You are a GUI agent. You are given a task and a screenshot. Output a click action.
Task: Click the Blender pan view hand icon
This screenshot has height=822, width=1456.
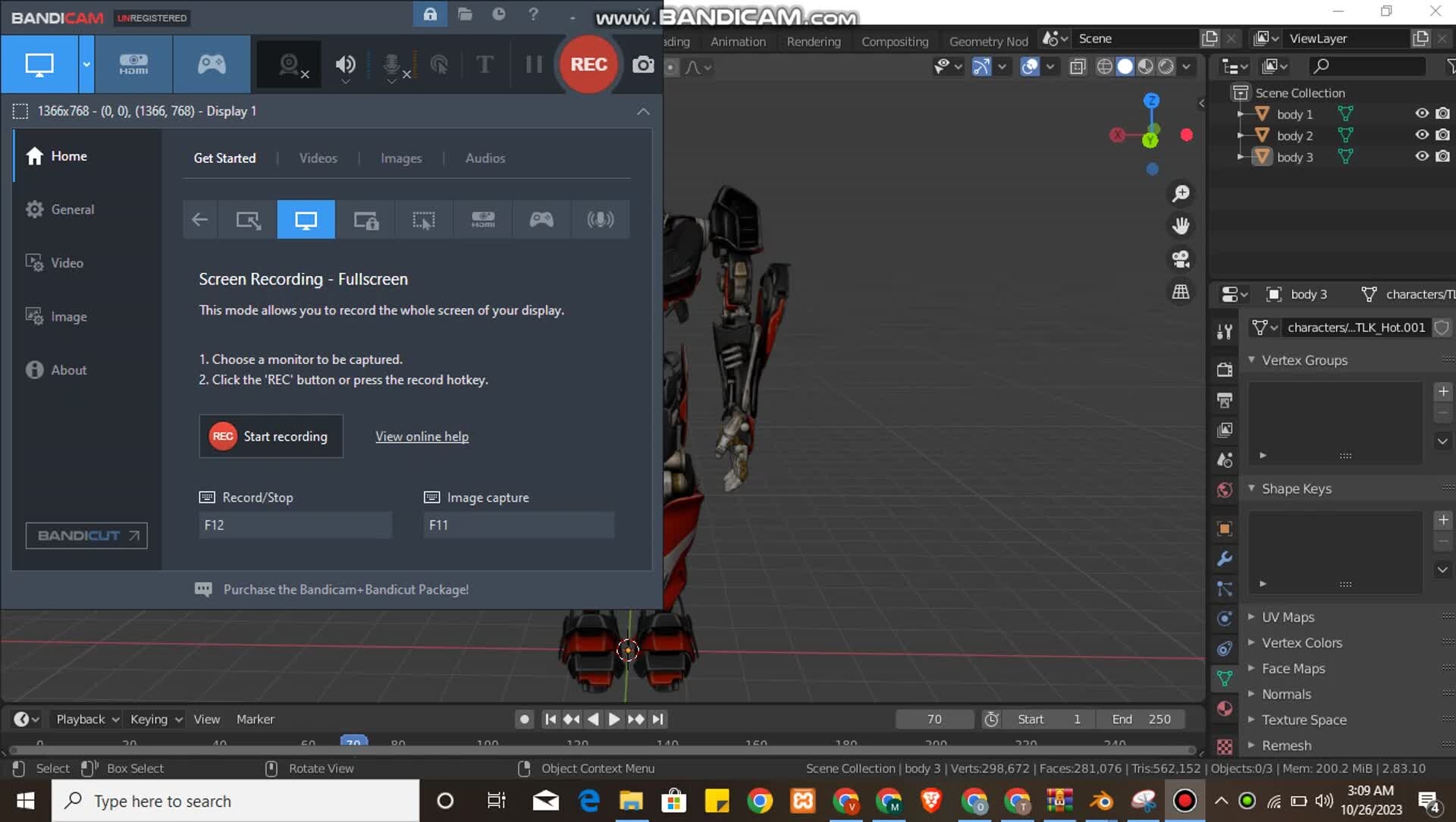pos(1181,226)
